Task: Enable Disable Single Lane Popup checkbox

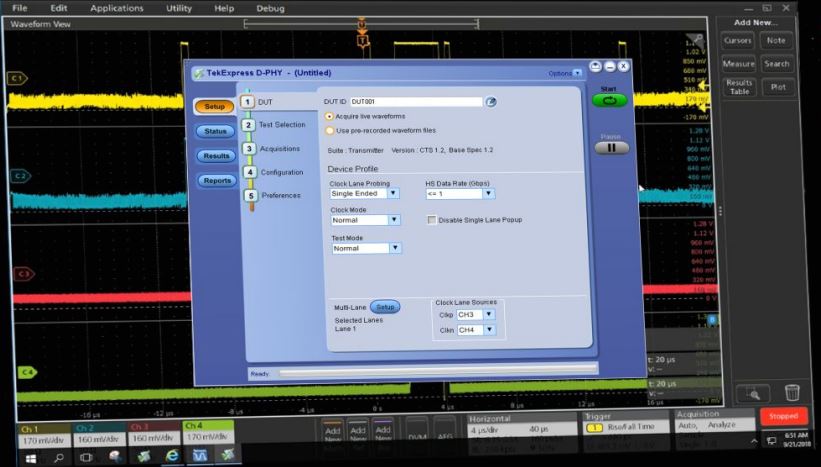Action: 432,220
